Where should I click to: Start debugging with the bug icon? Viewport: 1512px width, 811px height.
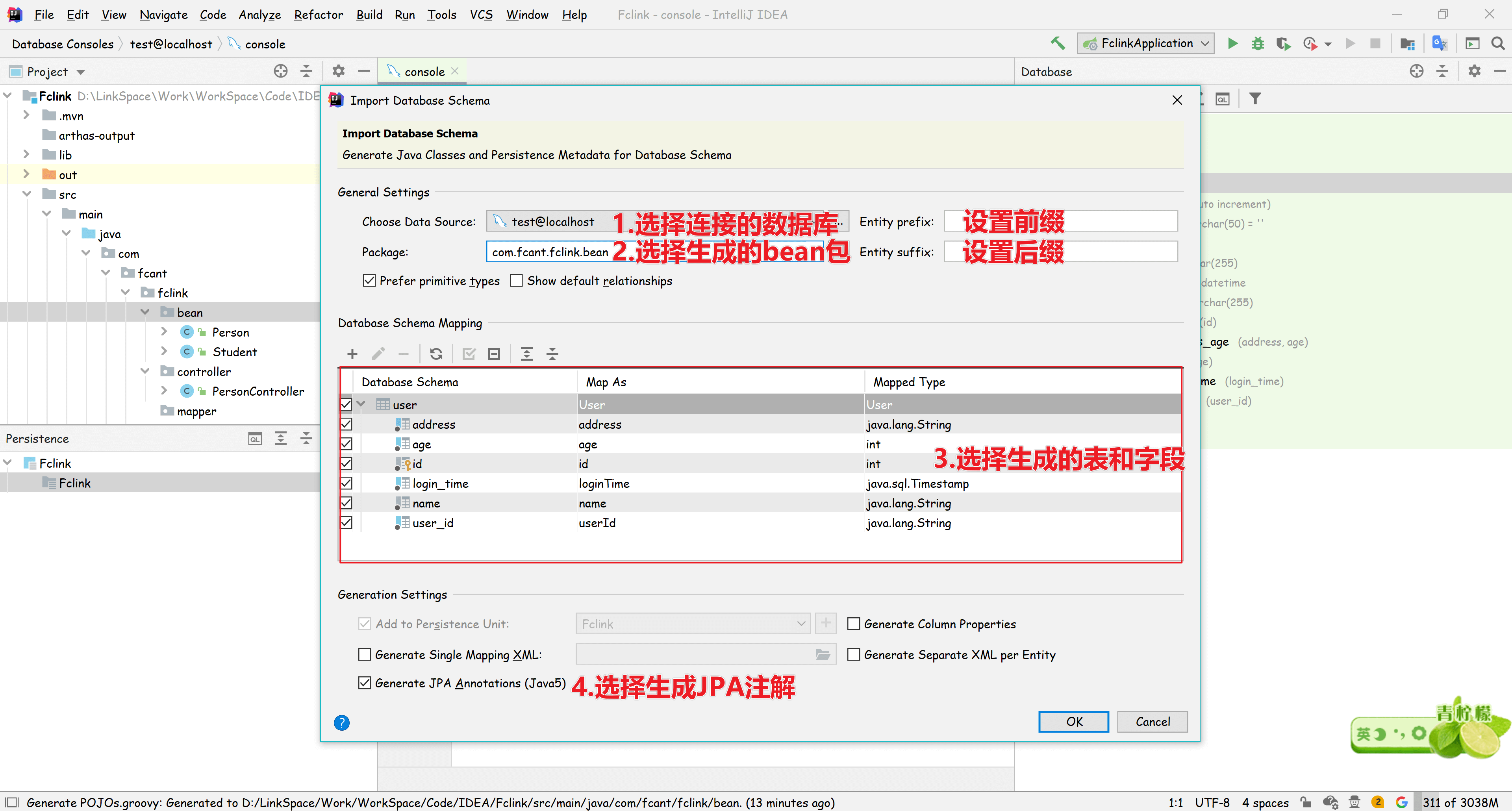1257,43
